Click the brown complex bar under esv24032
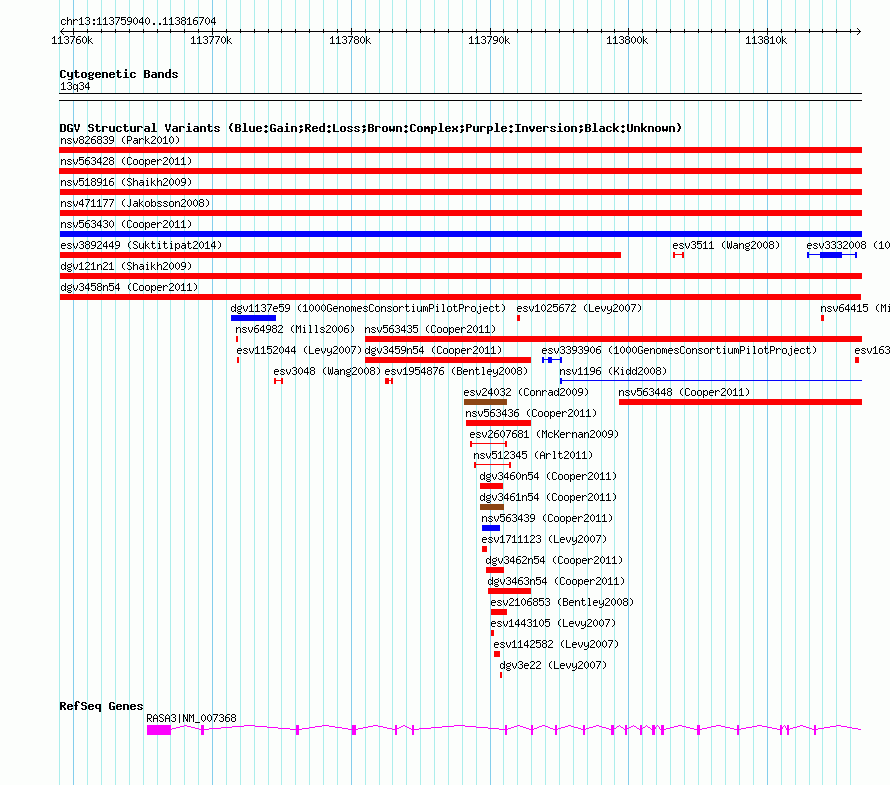The image size is (890, 785). (485, 402)
